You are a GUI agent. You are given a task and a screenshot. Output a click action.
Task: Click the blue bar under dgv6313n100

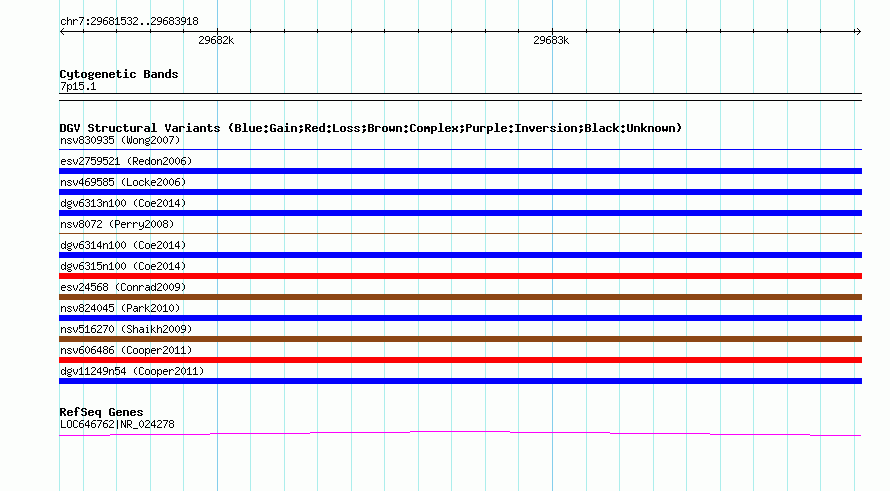tap(460, 213)
